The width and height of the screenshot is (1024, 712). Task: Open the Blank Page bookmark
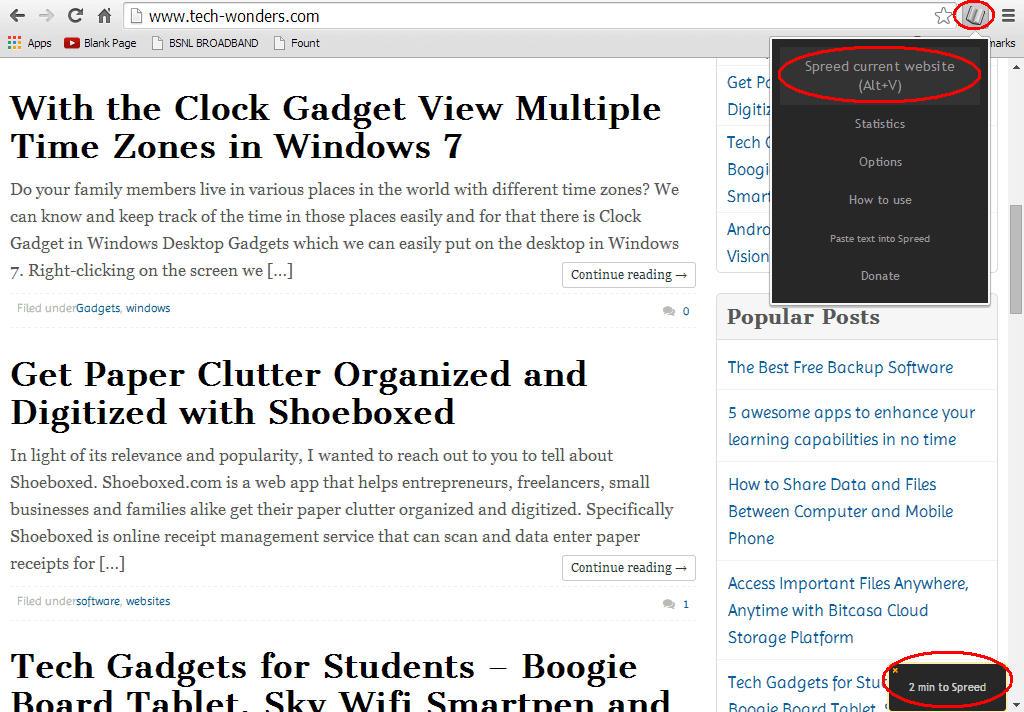(x=101, y=43)
